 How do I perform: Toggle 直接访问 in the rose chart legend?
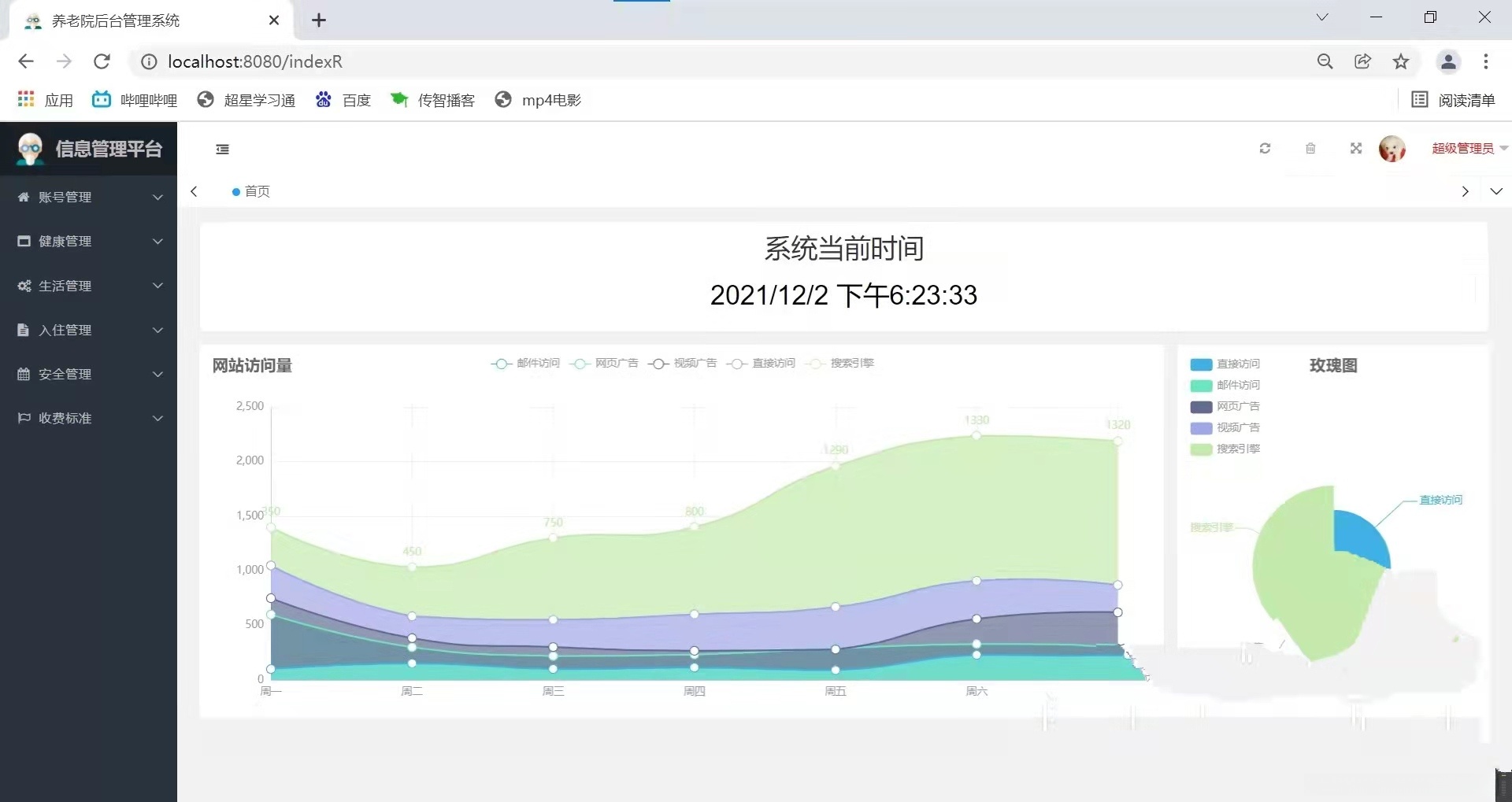1225,364
